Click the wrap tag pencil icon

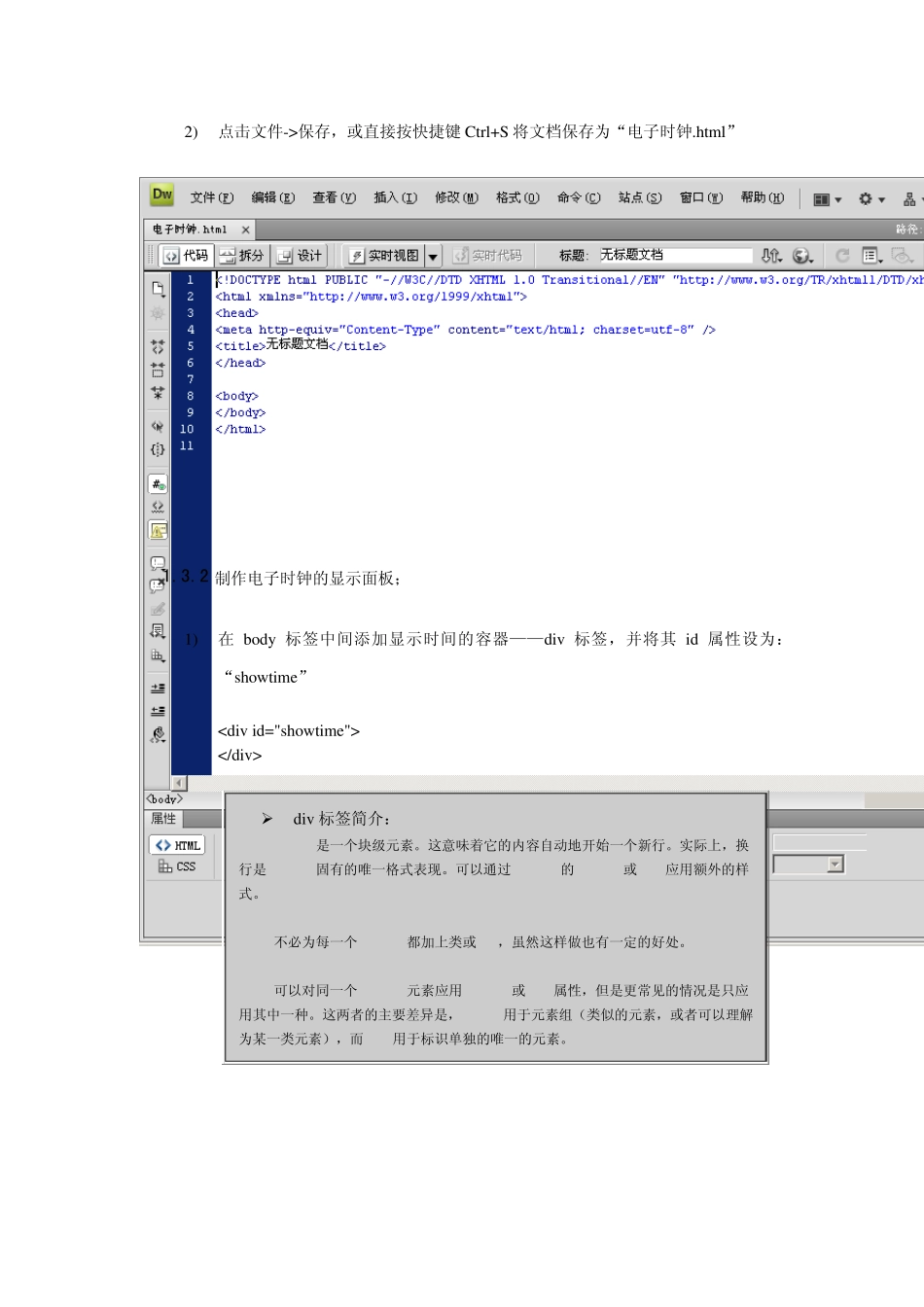click(x=158, y=610)
